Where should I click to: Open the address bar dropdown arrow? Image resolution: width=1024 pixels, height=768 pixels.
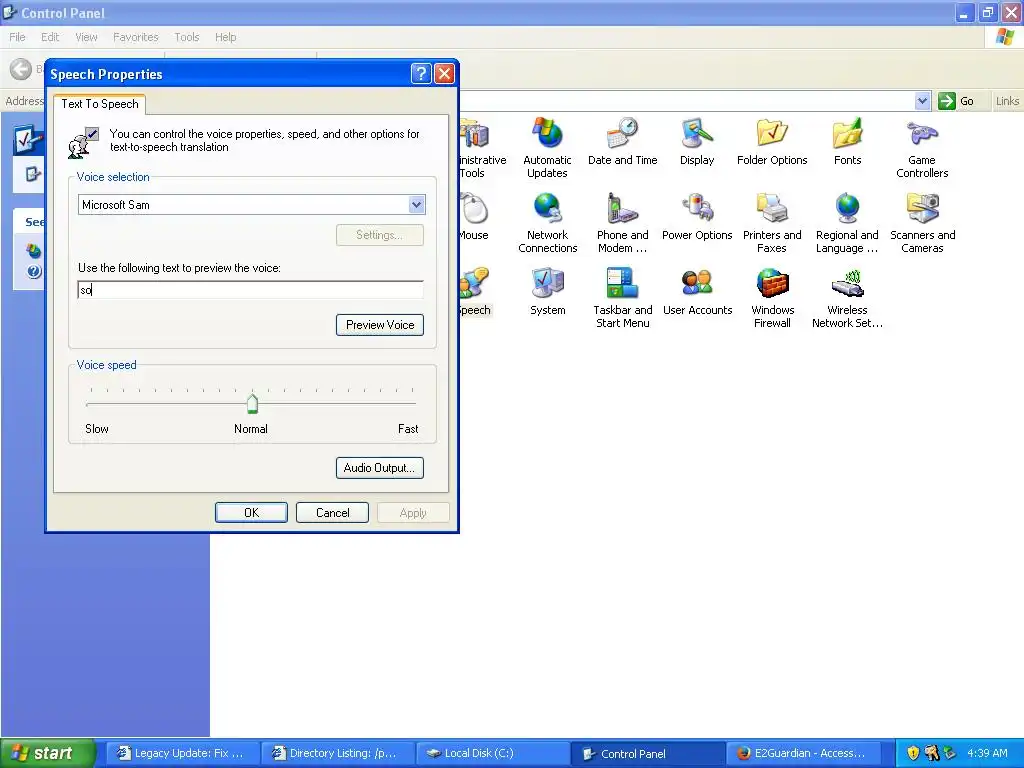tap(921, 101)
